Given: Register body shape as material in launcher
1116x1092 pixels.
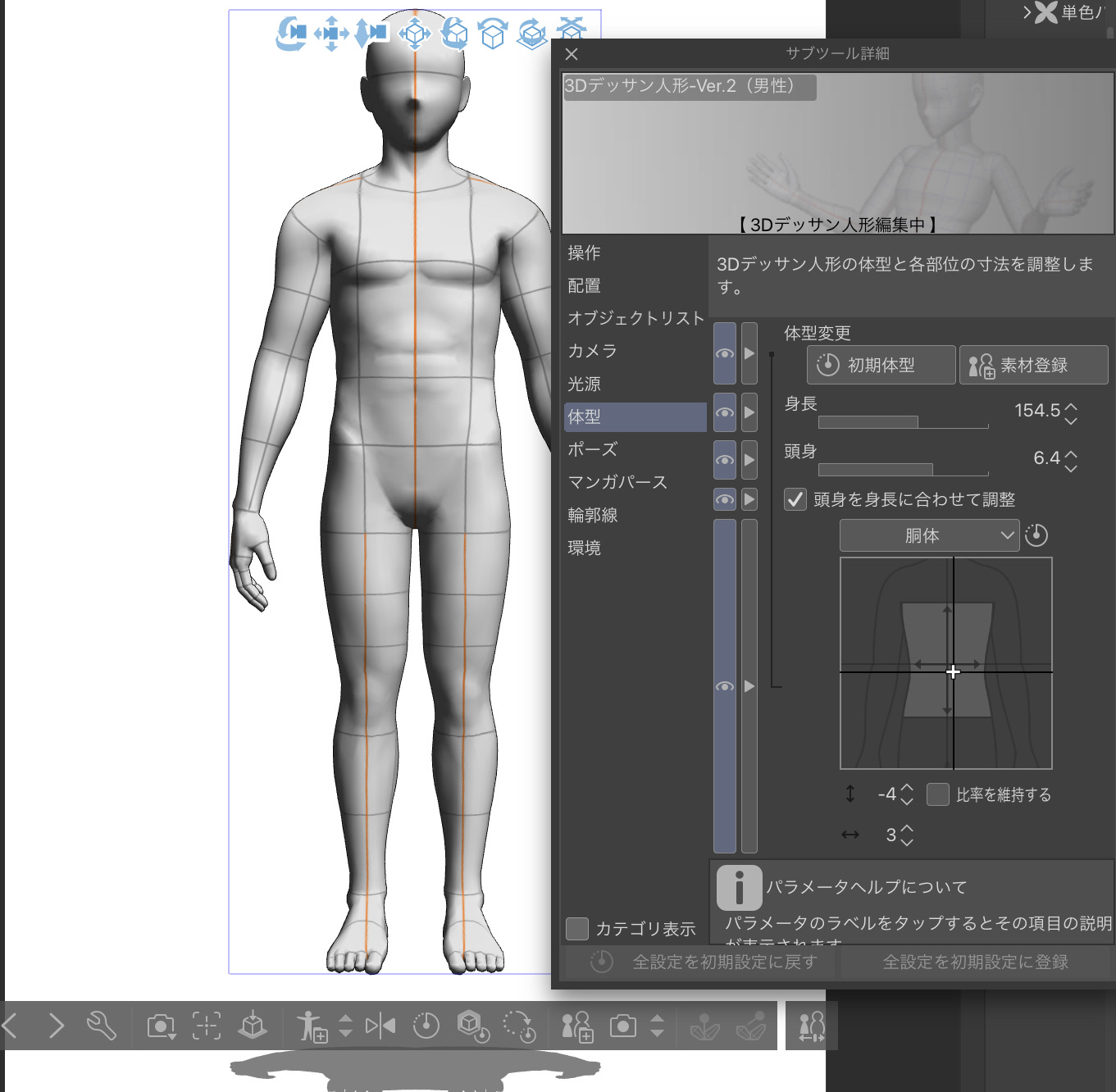Looking at the screenshot, I should coord(577,1026).
